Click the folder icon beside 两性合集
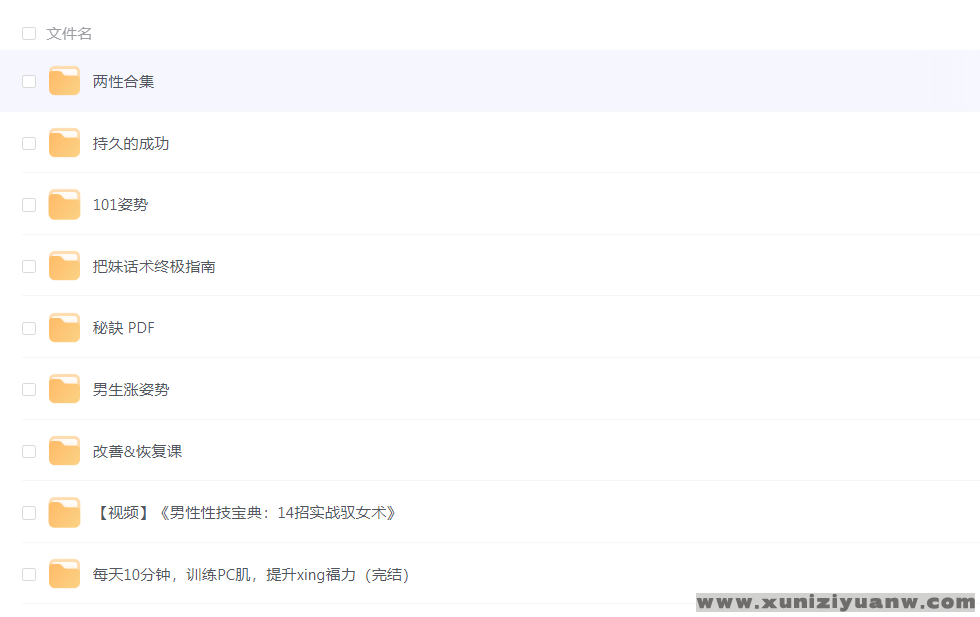Screen dimensions: 980x617 (x=64, y=81)
